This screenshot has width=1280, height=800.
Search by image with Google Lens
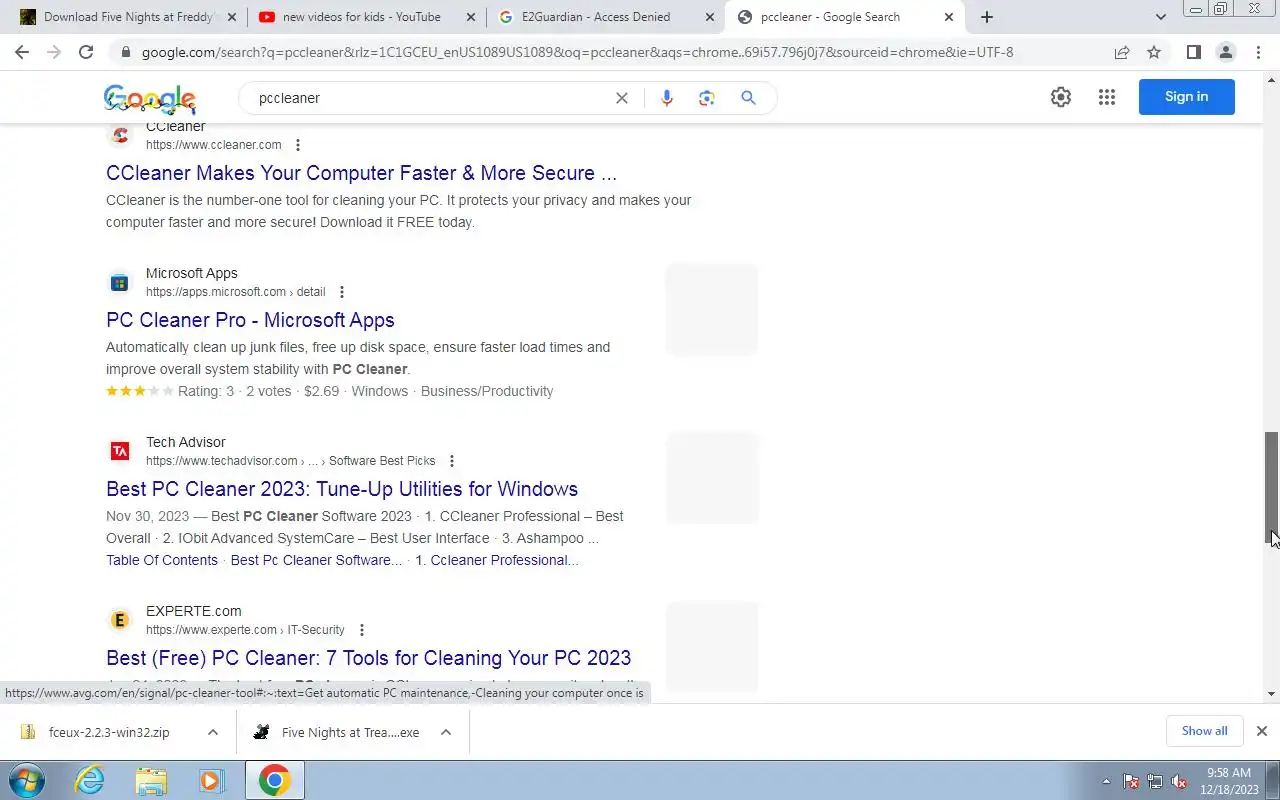tap(707, 98)
